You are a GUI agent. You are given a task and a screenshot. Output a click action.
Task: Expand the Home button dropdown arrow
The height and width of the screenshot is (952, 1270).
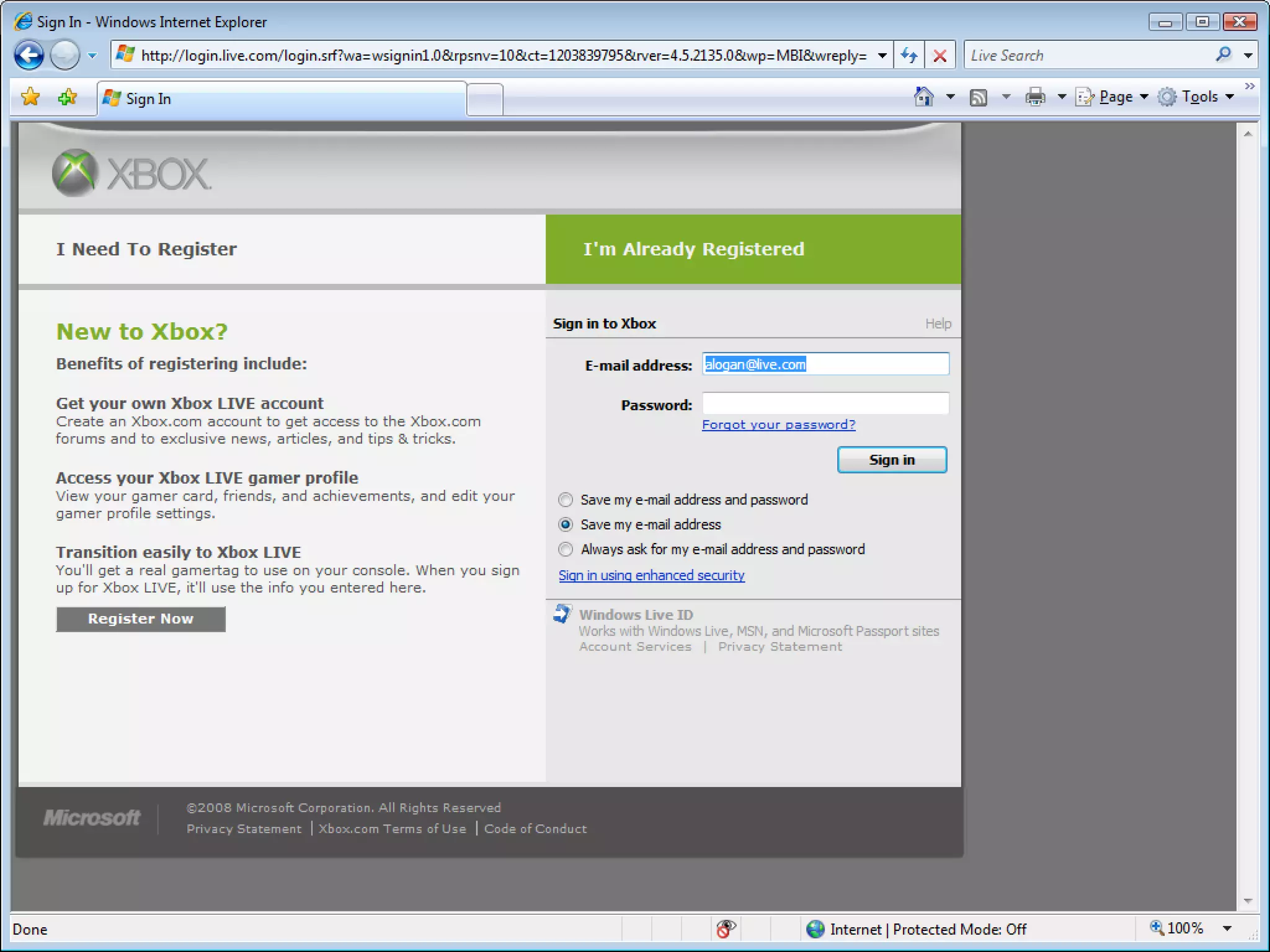coord(950,97)
